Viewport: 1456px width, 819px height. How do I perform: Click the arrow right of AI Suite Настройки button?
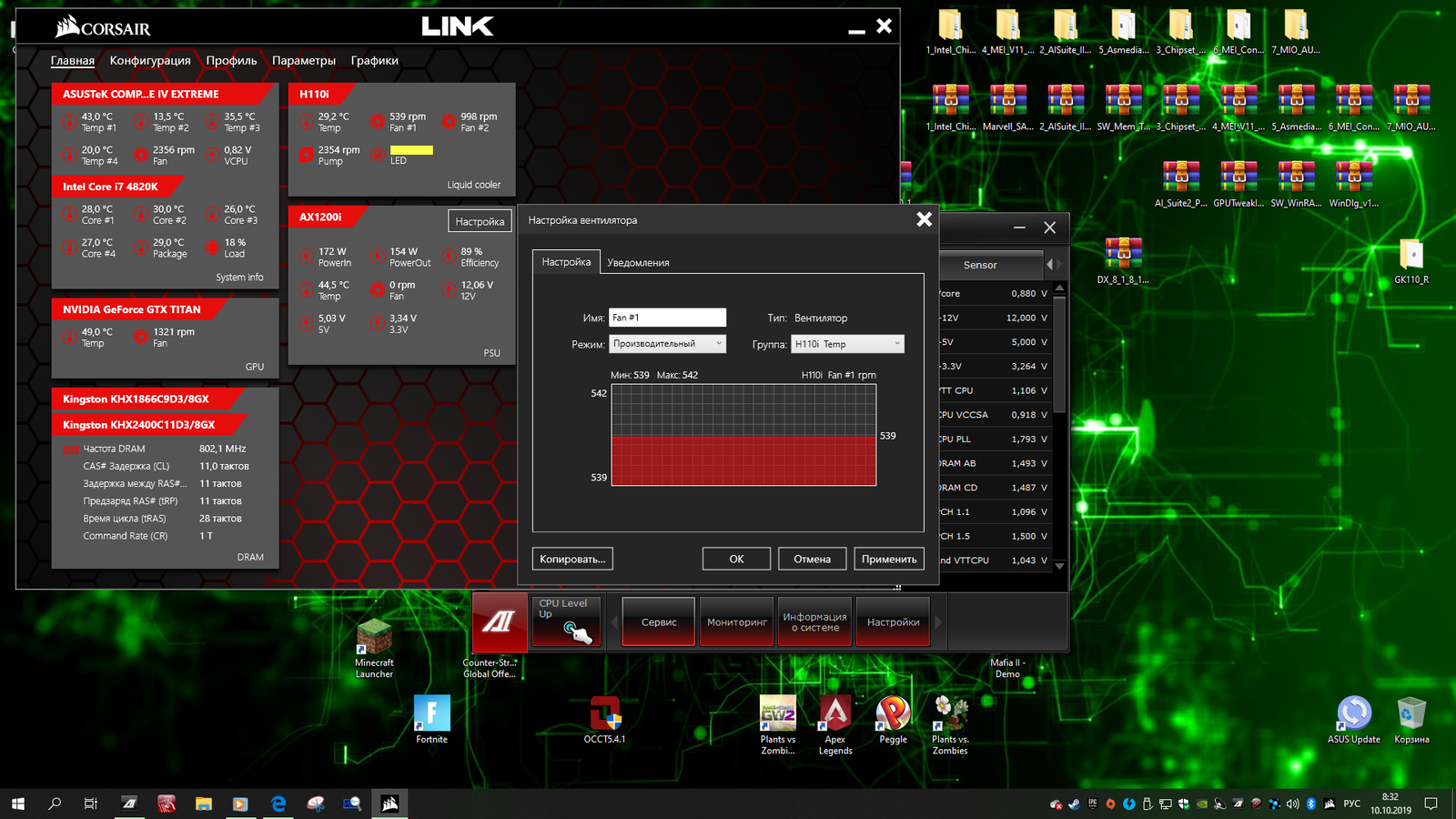point(938,622)
